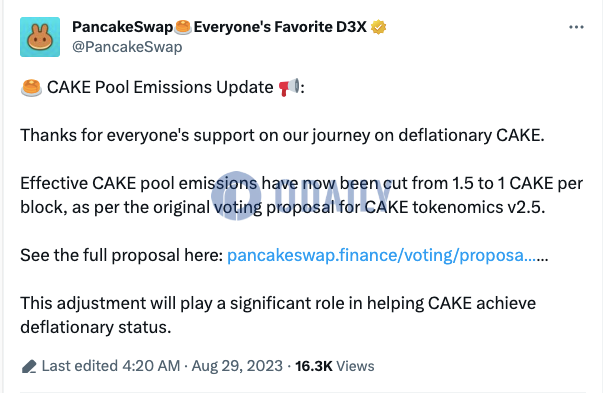Click the Aug 29, 2023 date

point(237,366)
